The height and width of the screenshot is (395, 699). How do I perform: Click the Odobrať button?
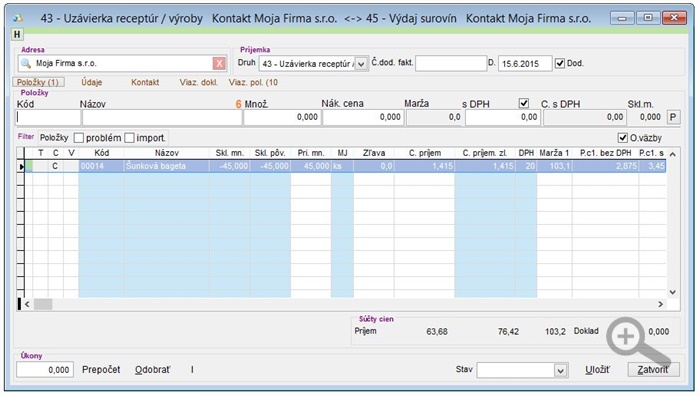(152, 370)
